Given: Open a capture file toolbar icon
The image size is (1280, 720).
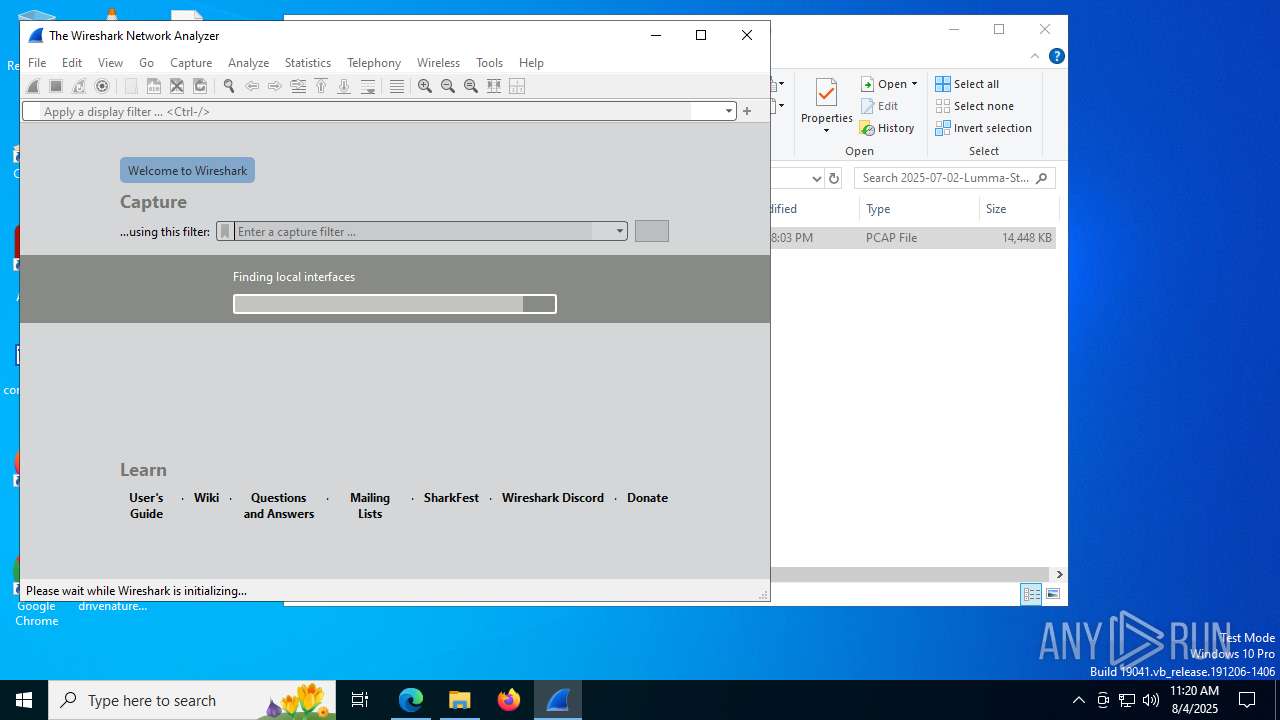Looking at the screenshot, I should [x=131, y=86].
